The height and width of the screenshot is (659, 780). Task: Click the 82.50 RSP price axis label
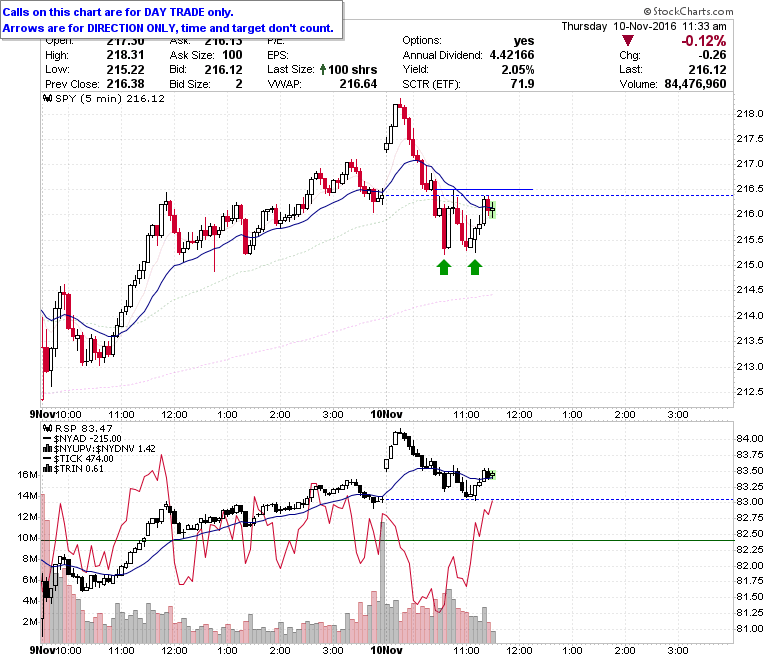pos(750,533)
